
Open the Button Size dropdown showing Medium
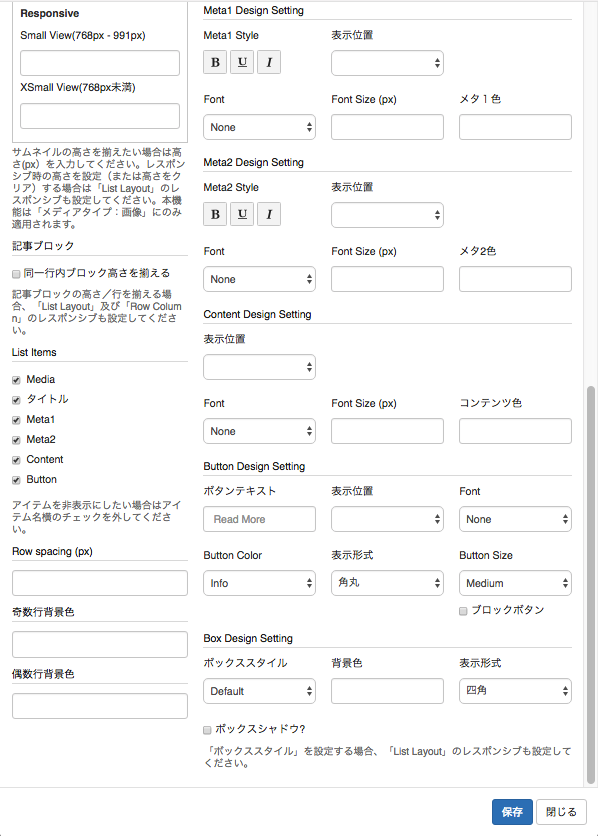(x=515, y=583)
